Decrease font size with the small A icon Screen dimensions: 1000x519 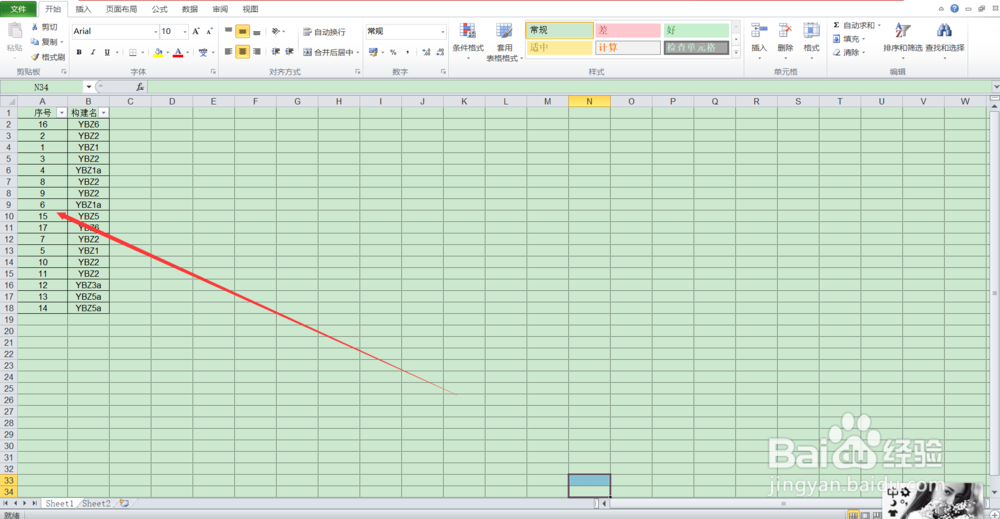209,31
